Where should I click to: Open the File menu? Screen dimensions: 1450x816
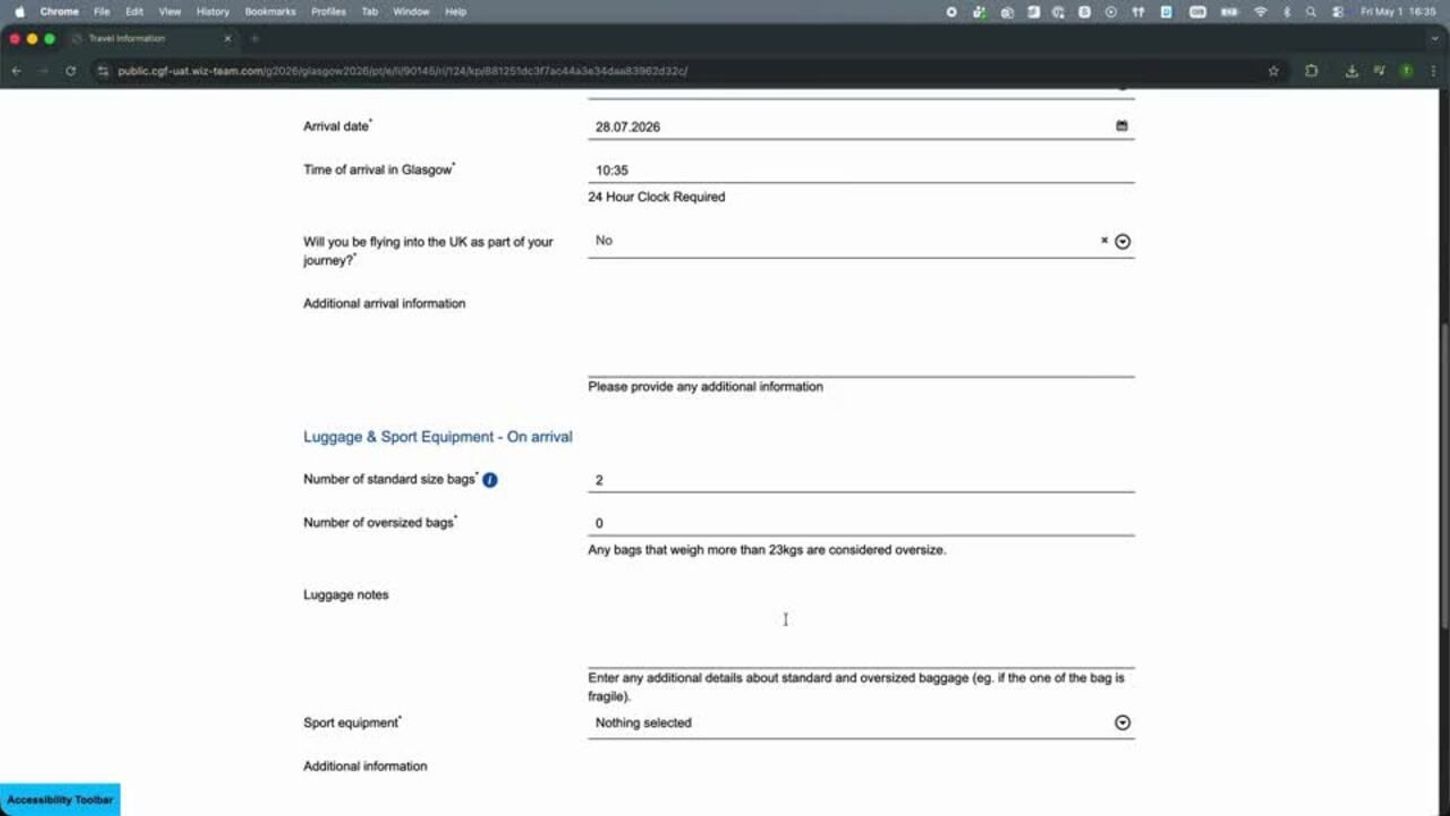click(102, 12)
